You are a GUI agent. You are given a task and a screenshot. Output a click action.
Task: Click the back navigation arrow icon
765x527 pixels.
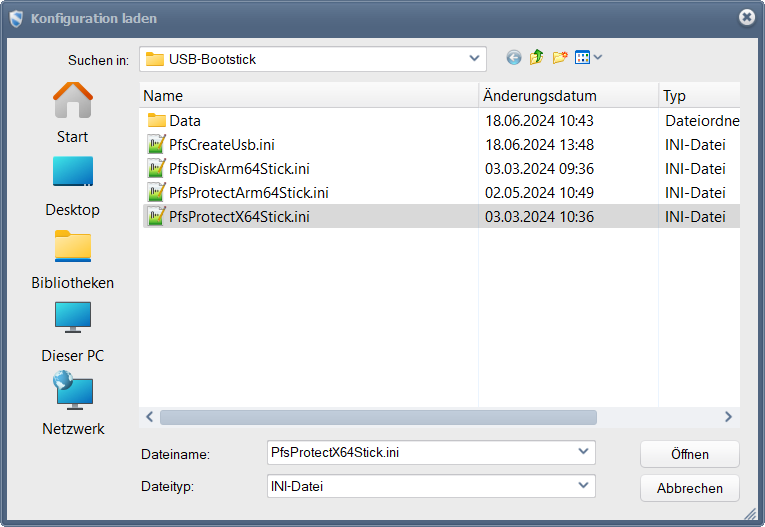tap(514, 58)
